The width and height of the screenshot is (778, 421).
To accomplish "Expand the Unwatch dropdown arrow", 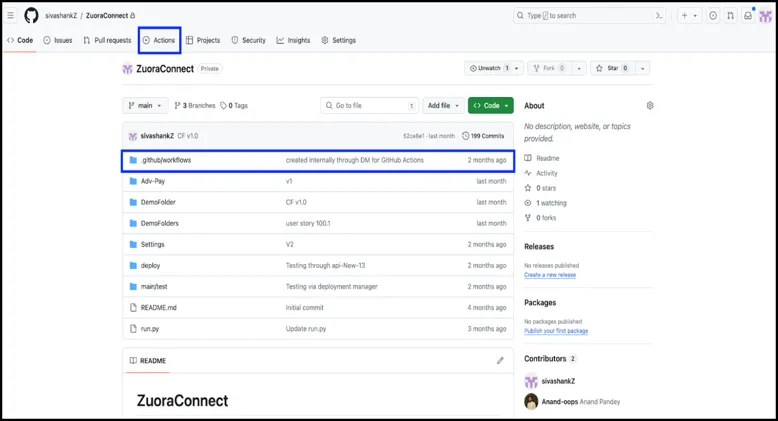I will pyautogui.click(x=517, y=68).
